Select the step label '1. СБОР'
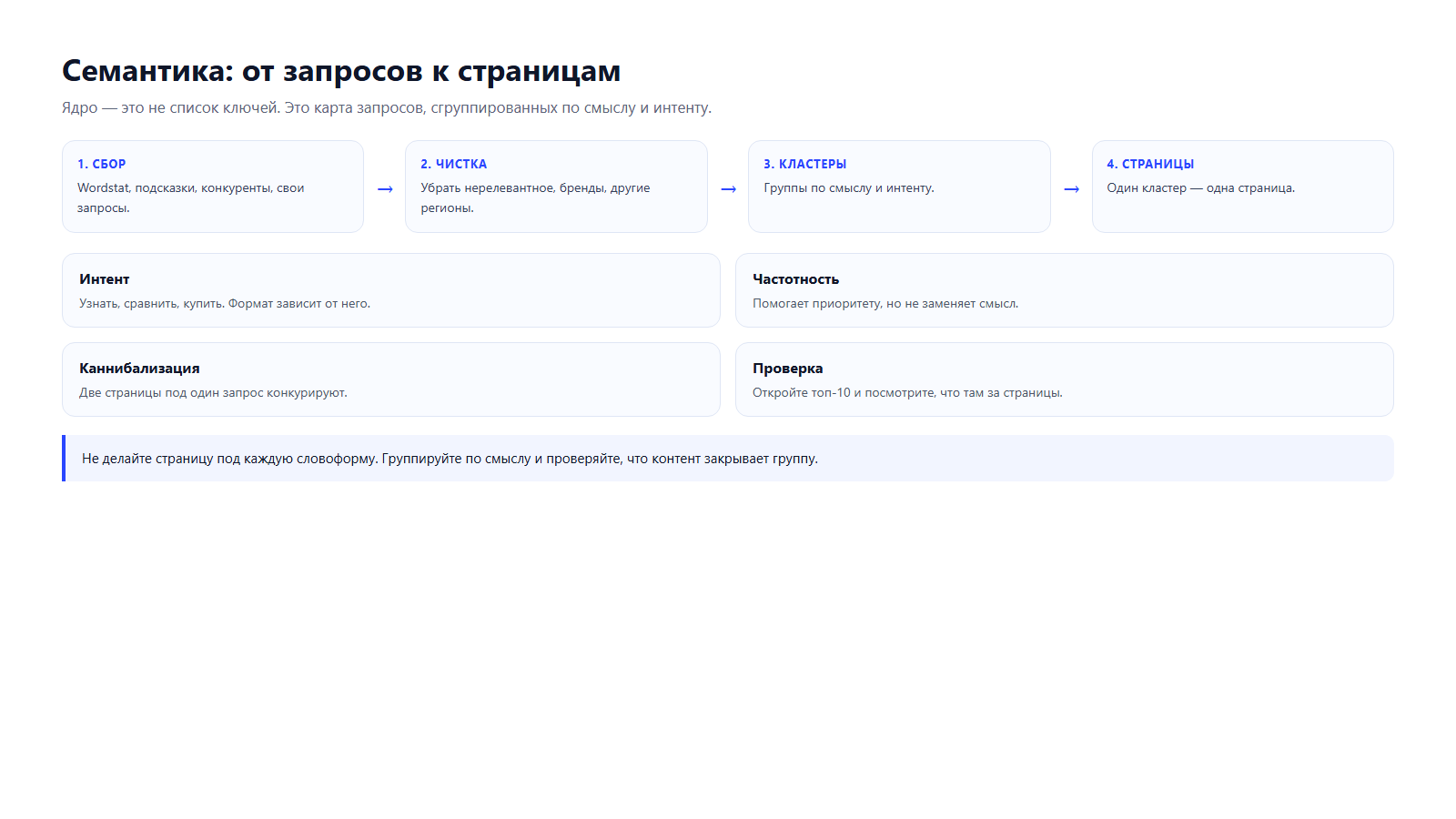The image size is (1456, 819). click(102, 164)
